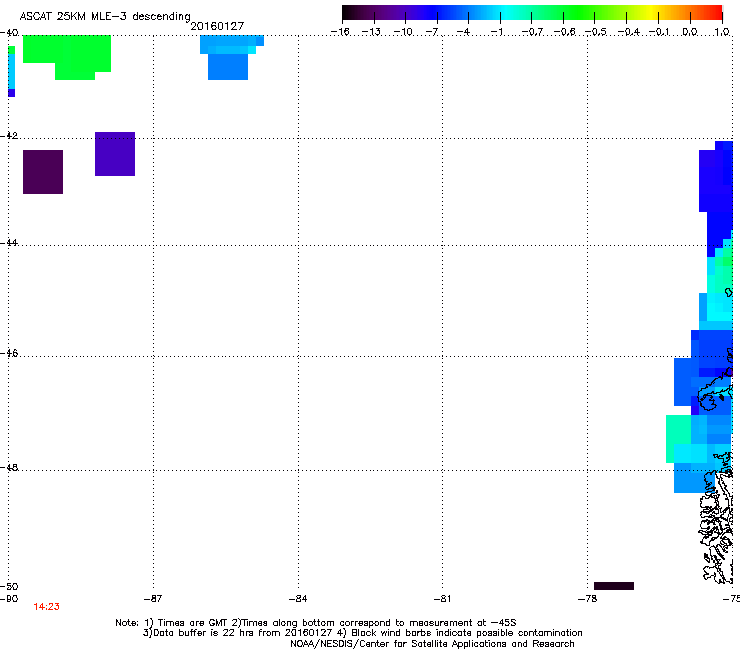This screenshot has width=740, height=650.
Task: Click the color bar legend at top
Action: (x=532, y=13)
